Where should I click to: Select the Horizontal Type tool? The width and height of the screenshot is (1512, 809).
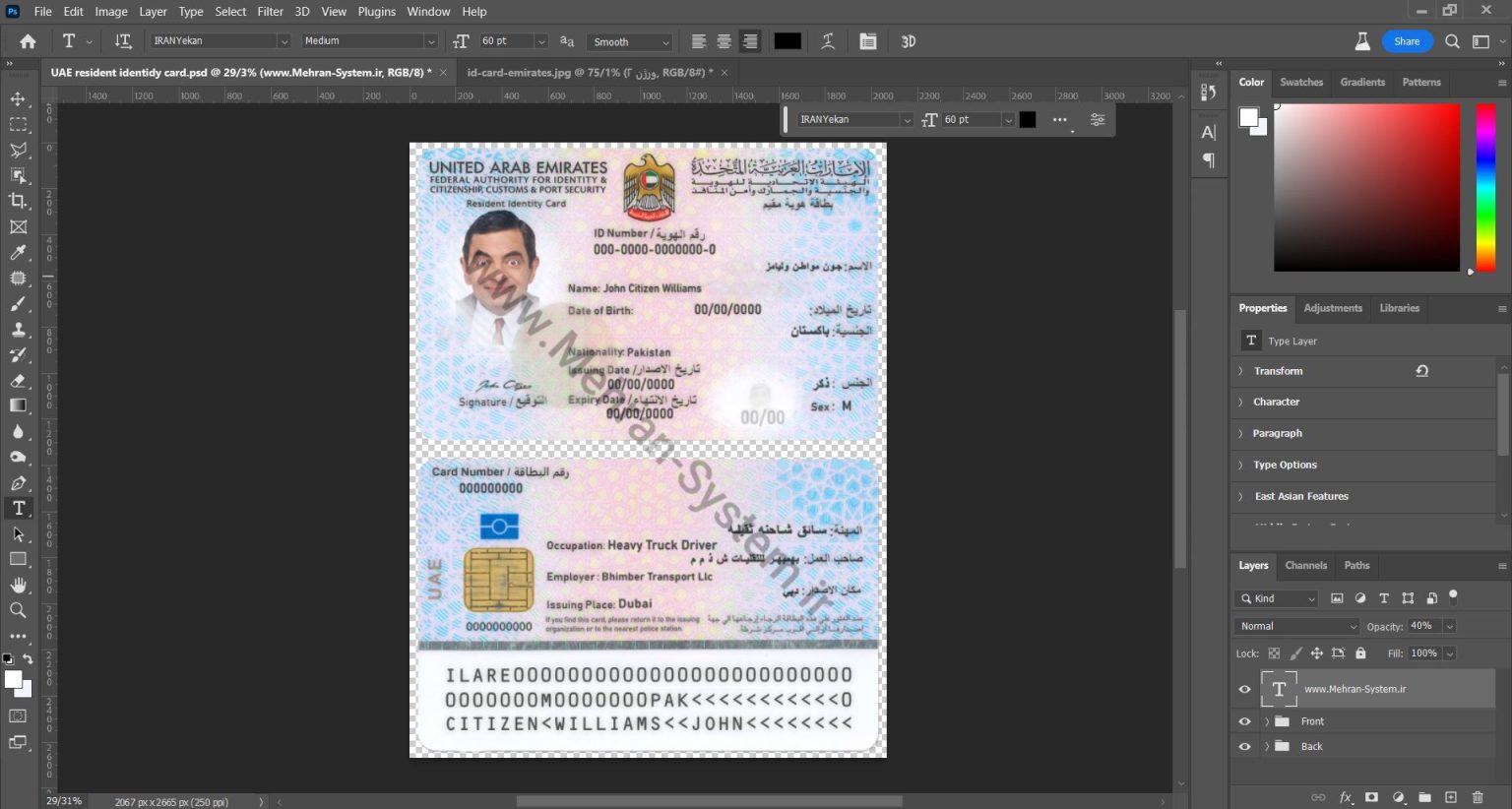coord(18,508)
